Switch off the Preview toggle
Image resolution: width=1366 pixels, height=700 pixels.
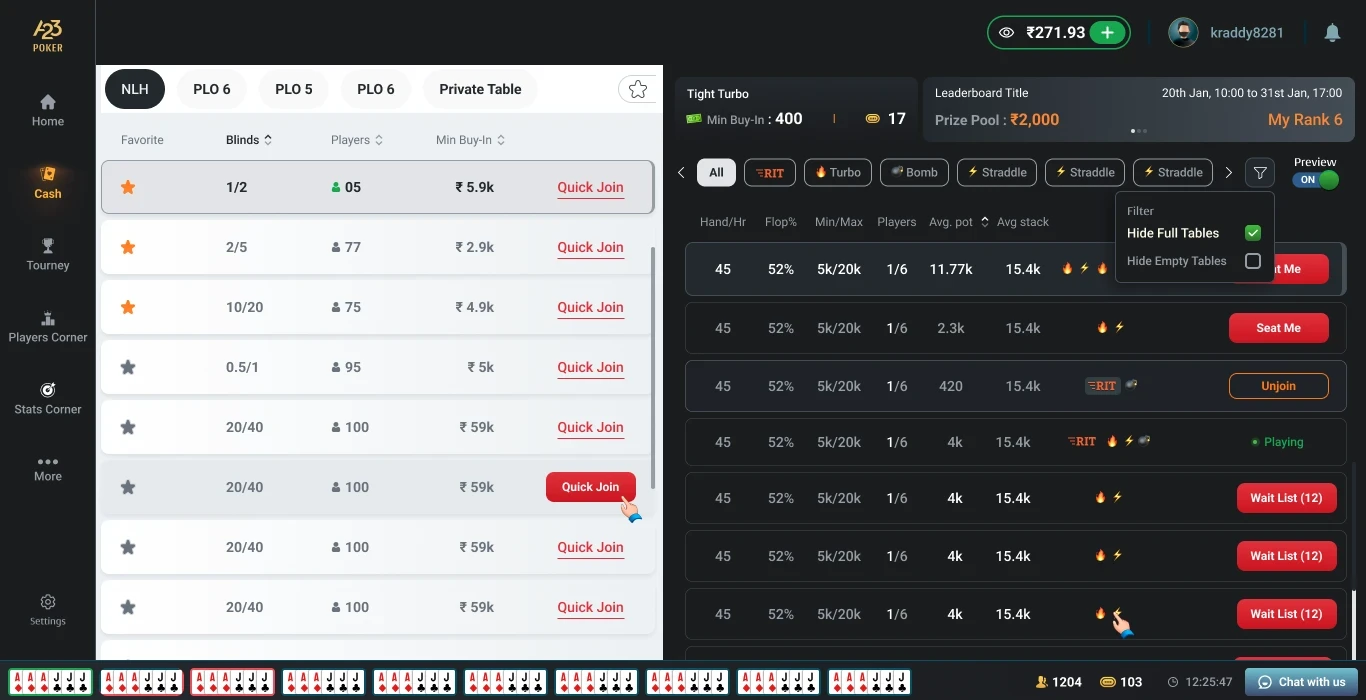[1315, 180]
